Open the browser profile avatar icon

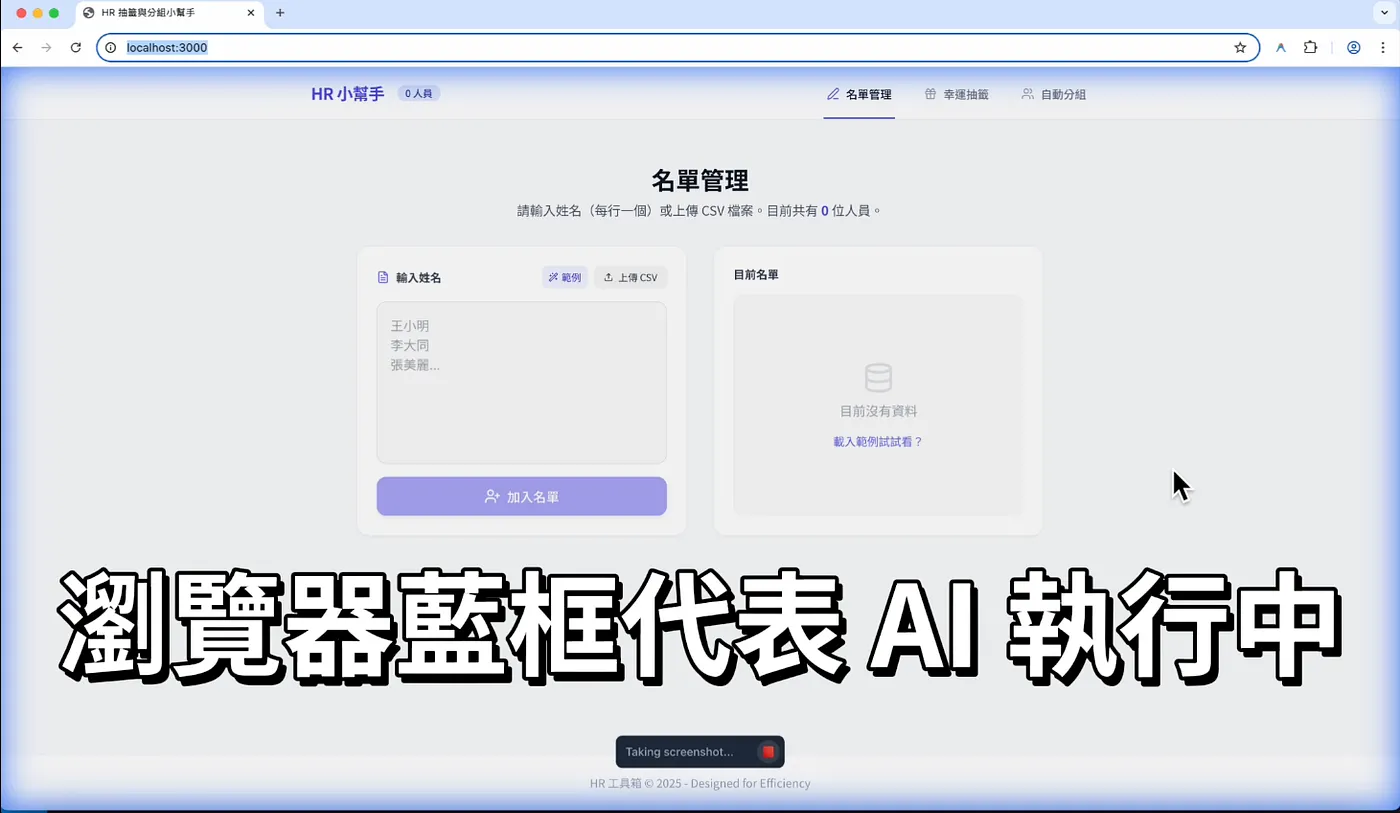coord(1354,47)
